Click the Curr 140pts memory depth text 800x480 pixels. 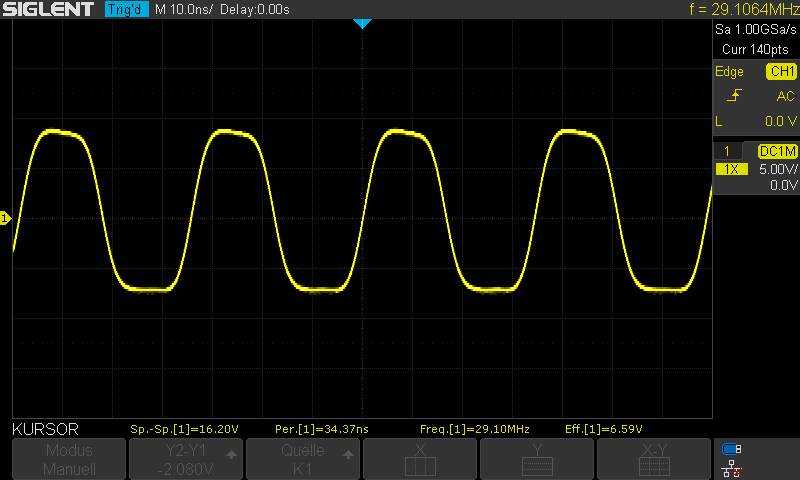tap(755, 49)
